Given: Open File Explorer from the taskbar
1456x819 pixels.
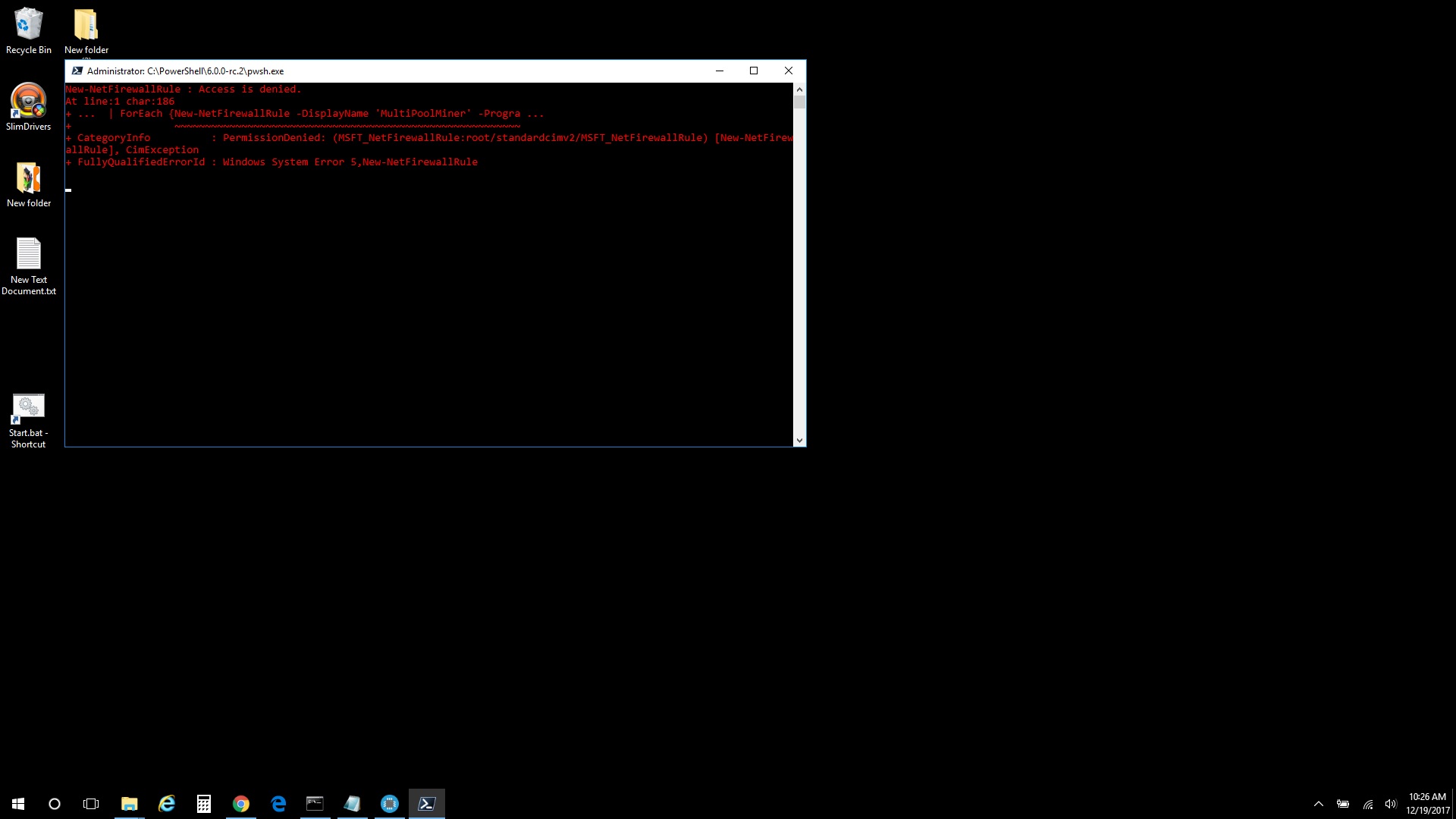Looking at the screenshot, I should pos(129,803).
